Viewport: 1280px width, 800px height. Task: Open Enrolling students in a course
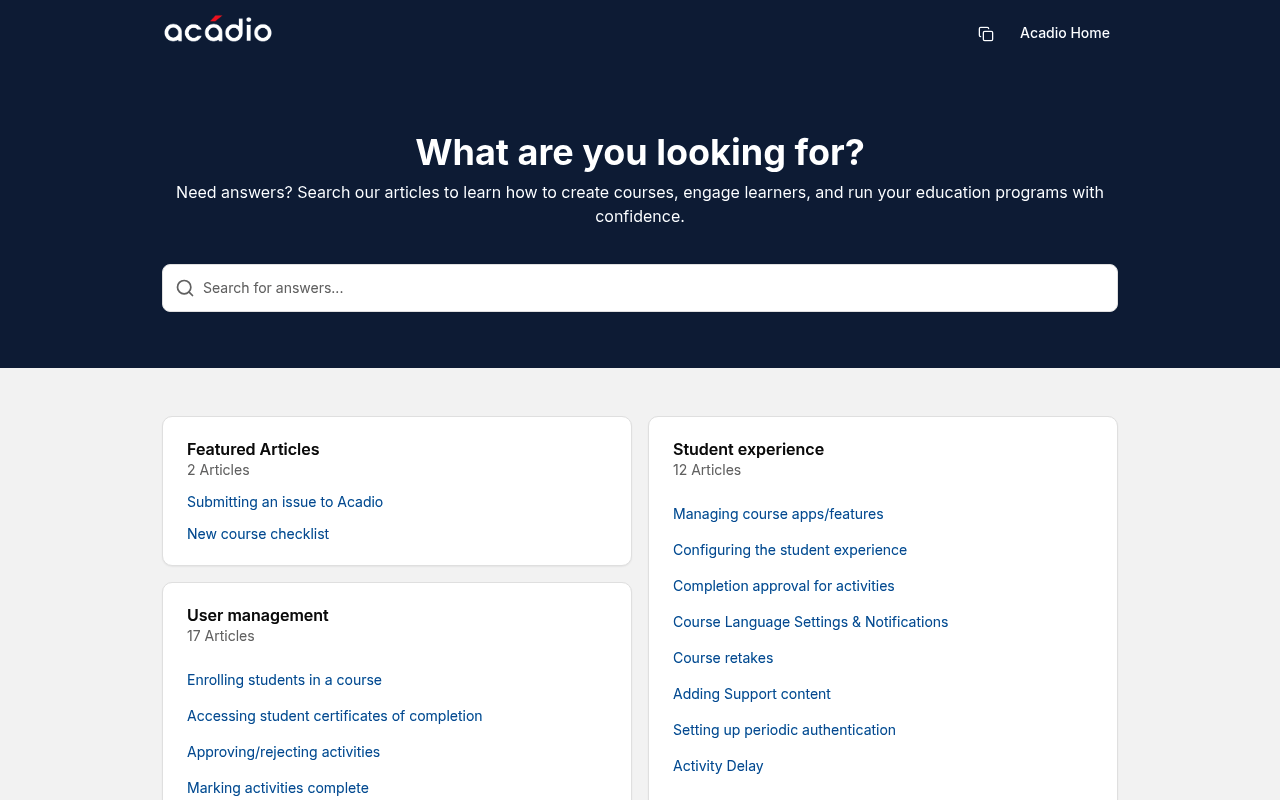click(284, 680)
